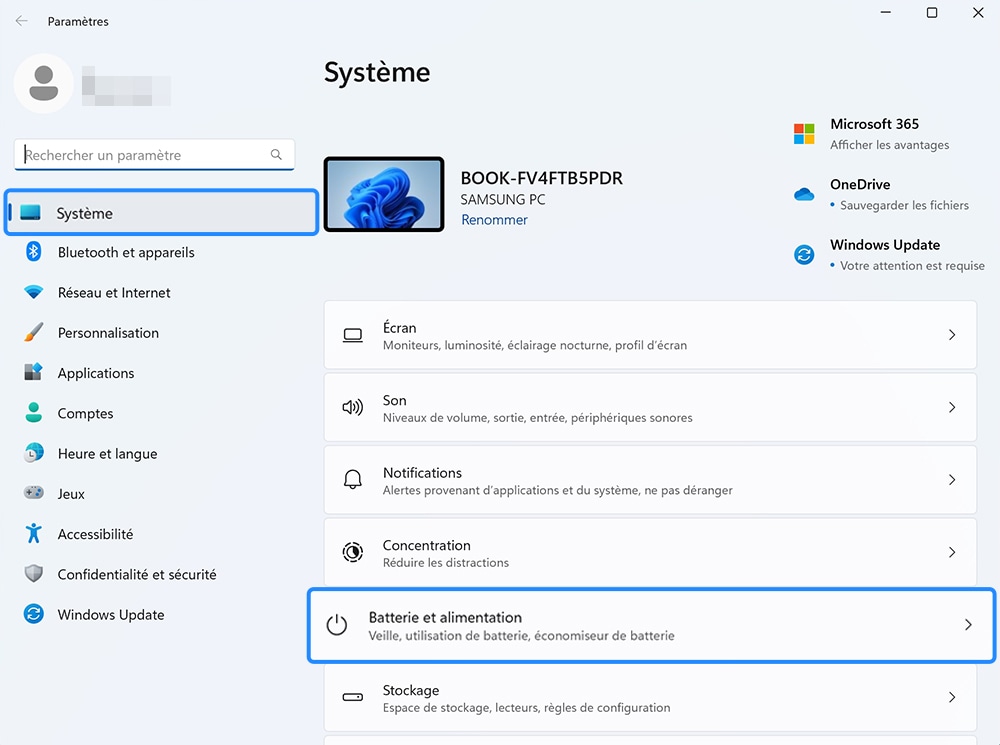The height and width of the screenshot is (745, 1000).
Task: Open the Écran settings title
Action: [x=399, y=327]
